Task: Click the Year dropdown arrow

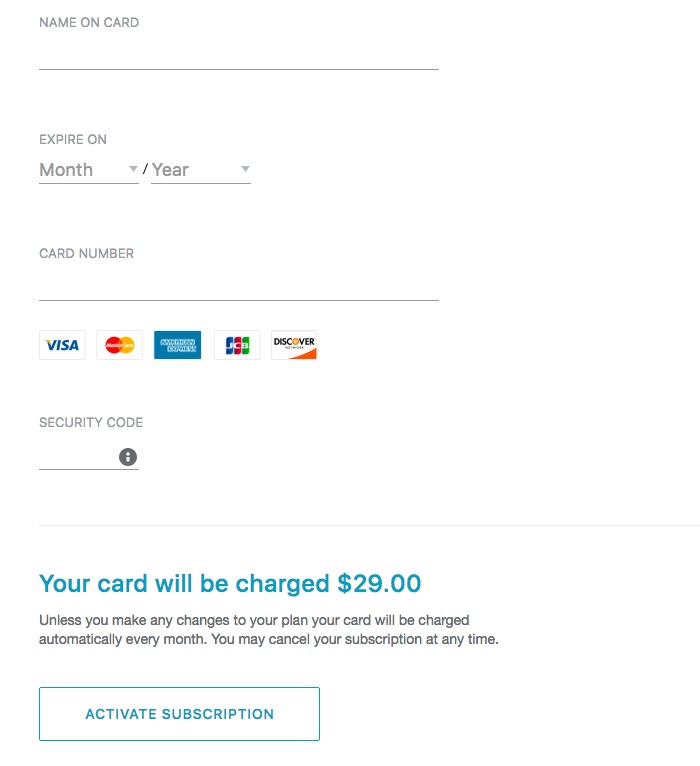Action: 245,169
